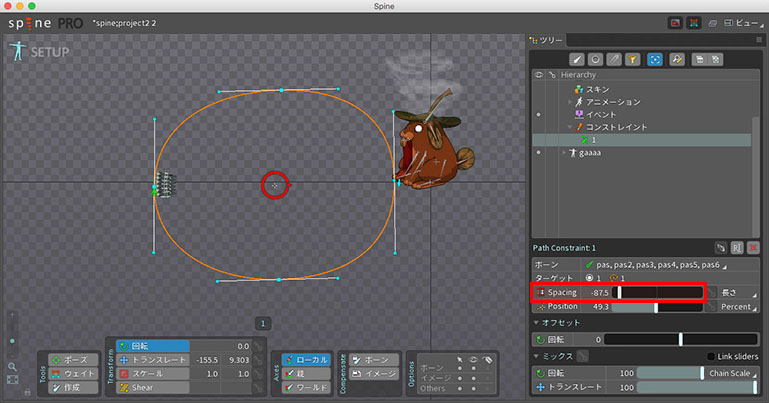
Task: Click the fit-to-view frame icon
Action: click(12, 379)
